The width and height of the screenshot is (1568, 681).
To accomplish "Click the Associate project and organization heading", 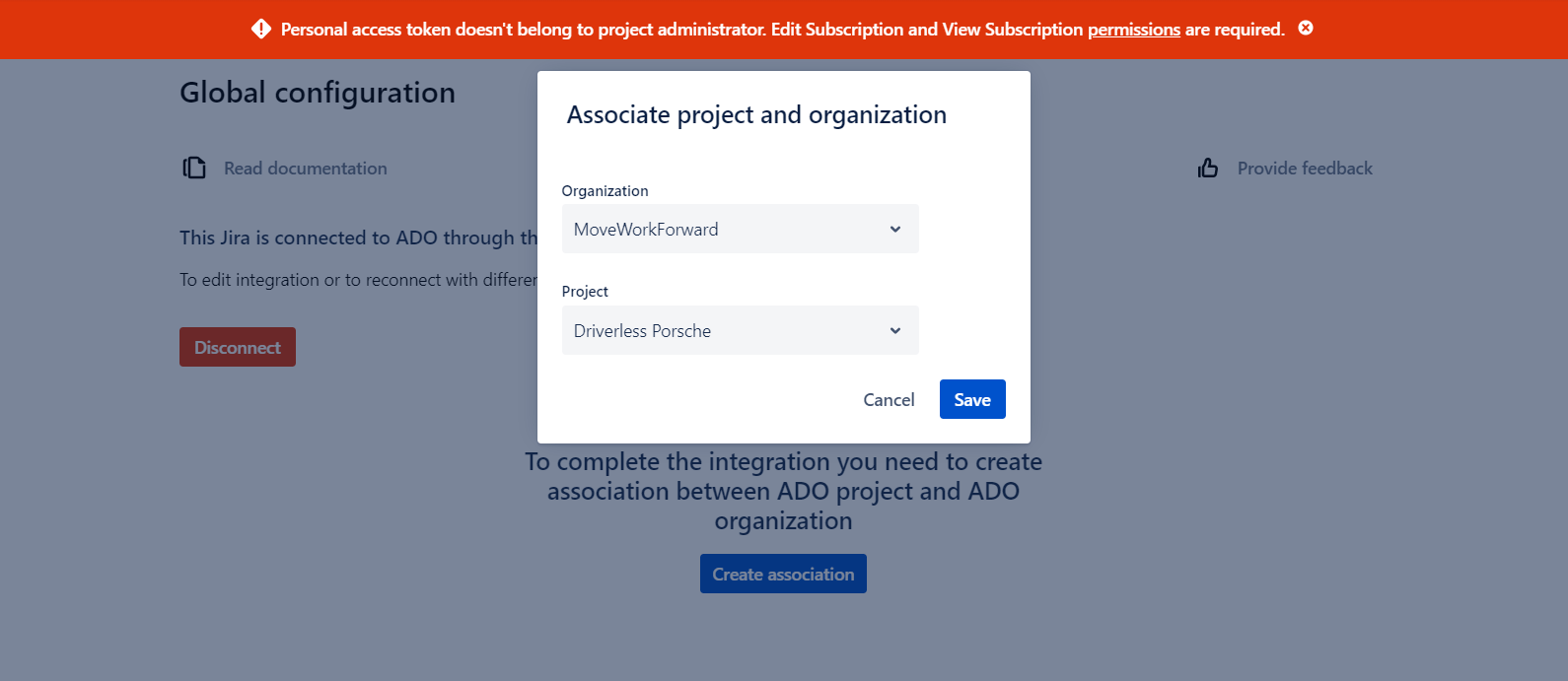I will [x=756, y=115].
